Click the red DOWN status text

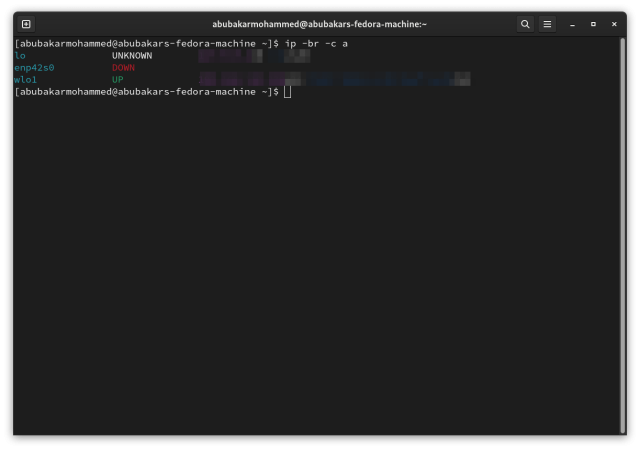123,68
